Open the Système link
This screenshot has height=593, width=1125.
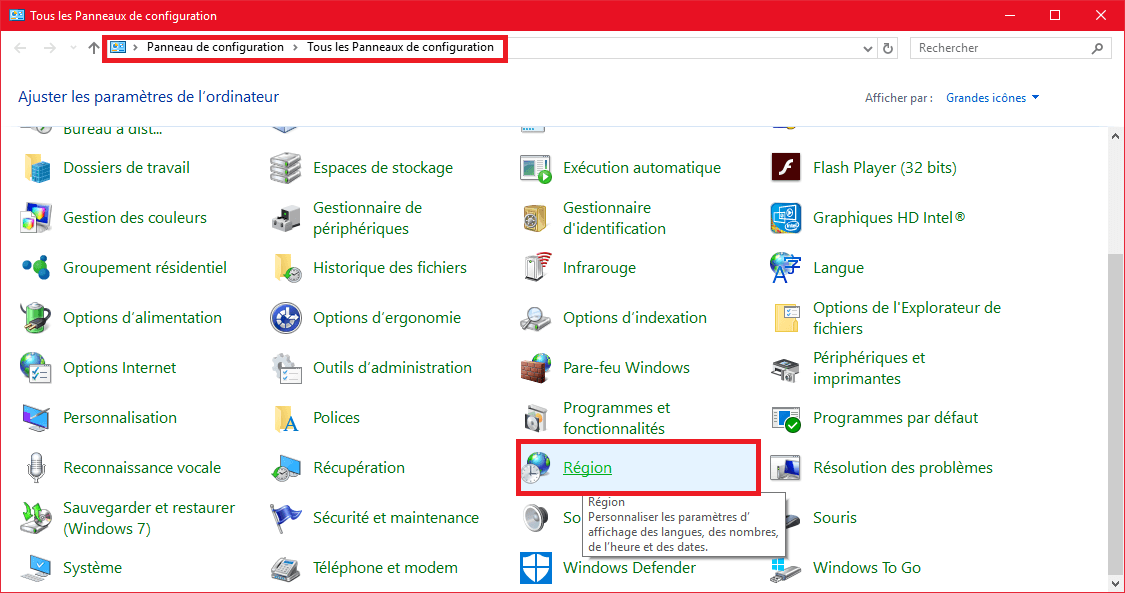coord(93,568)
